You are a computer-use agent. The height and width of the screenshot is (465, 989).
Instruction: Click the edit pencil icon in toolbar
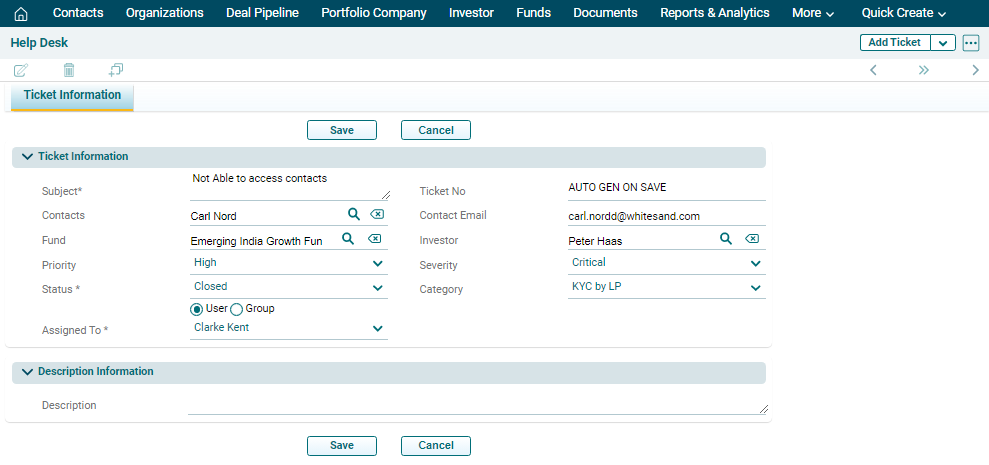click(21, 70)
